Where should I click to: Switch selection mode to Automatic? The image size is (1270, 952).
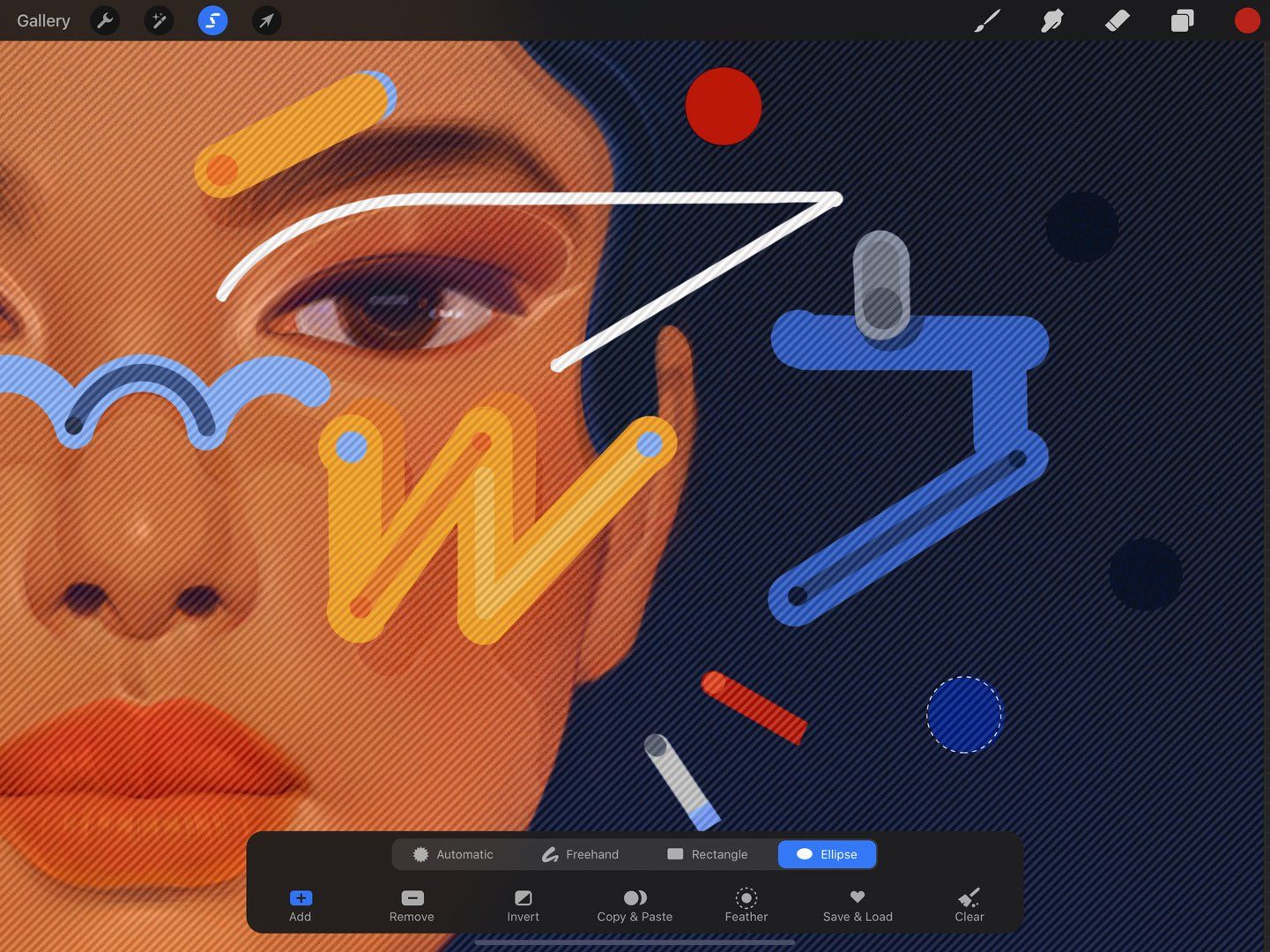pyautogui.click(x=453, y=854)
